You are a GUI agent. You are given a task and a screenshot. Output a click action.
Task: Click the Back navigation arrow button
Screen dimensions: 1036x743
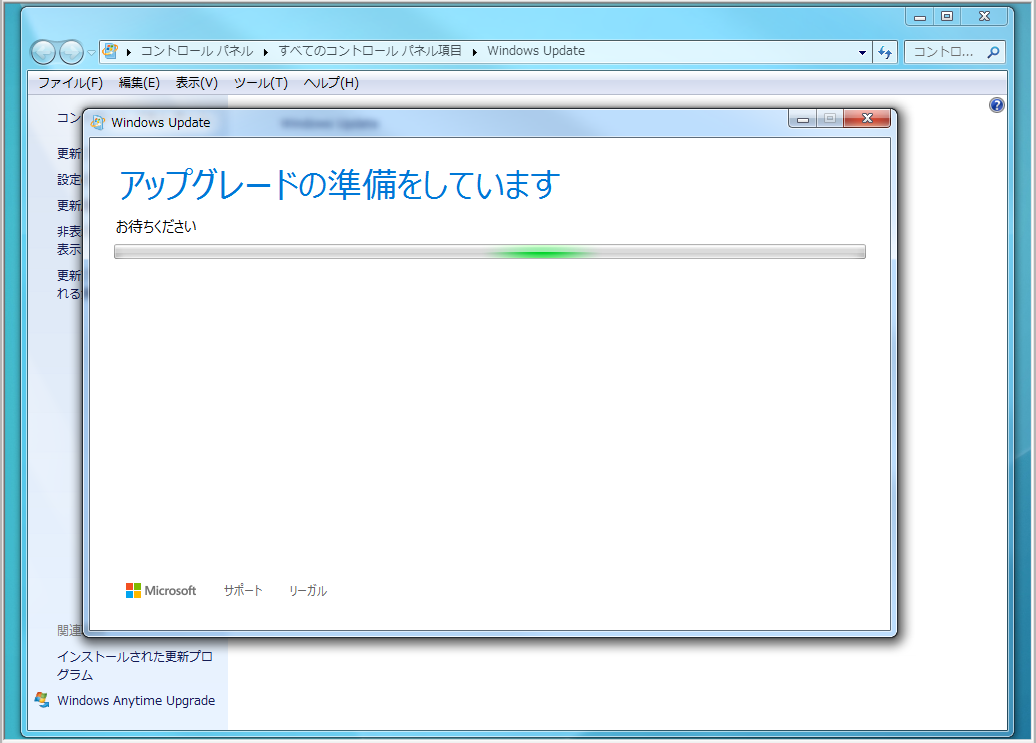pyautogui.click(x=43, y=52)
